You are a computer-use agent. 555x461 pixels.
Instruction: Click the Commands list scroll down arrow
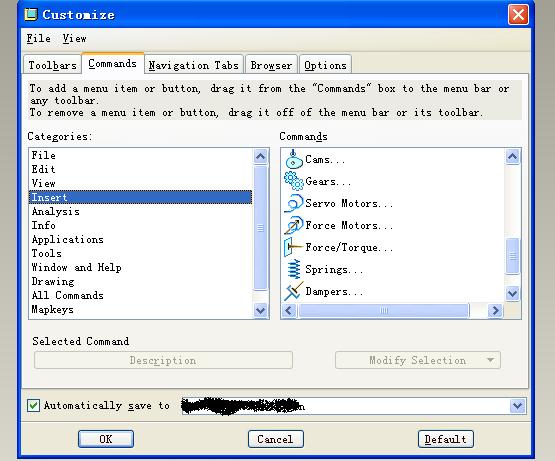coord(513,293)
